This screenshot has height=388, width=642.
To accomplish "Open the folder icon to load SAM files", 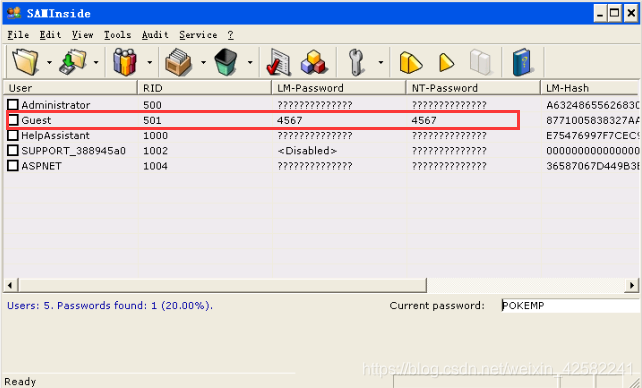I will coord(25,62).
